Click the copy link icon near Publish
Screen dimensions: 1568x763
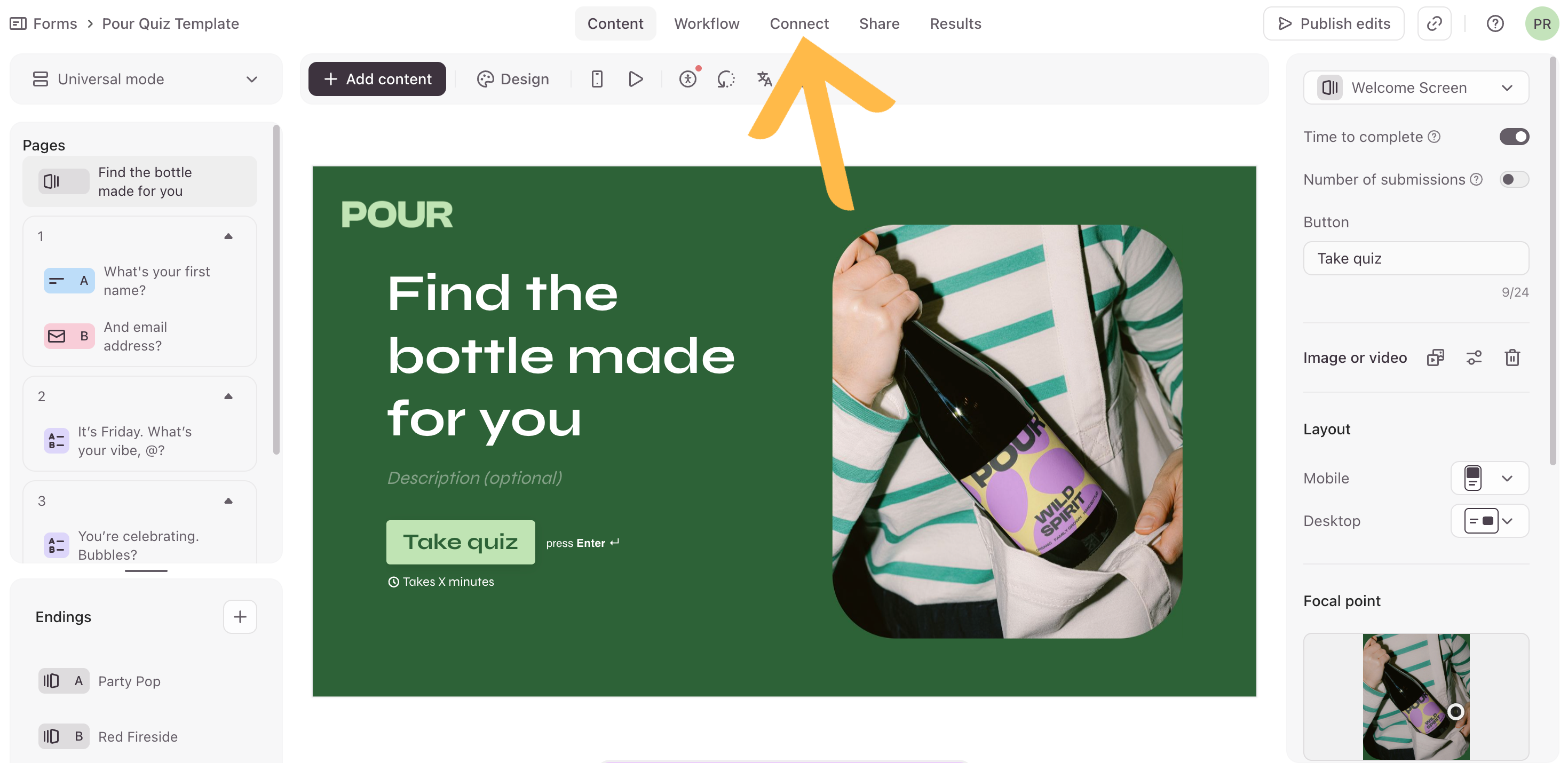(x=1434, y=23)
